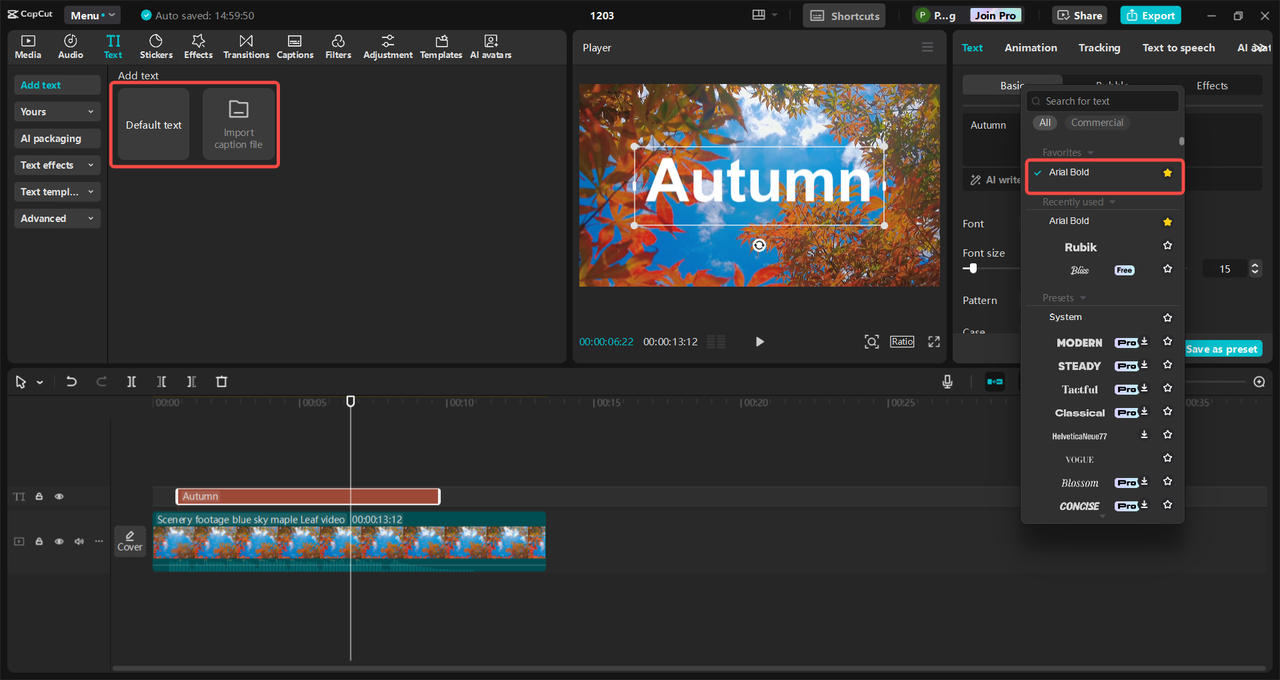This screenshot has width=1280, height=680.
Task: Open the Stickers panel
Action: coord(156,46)
